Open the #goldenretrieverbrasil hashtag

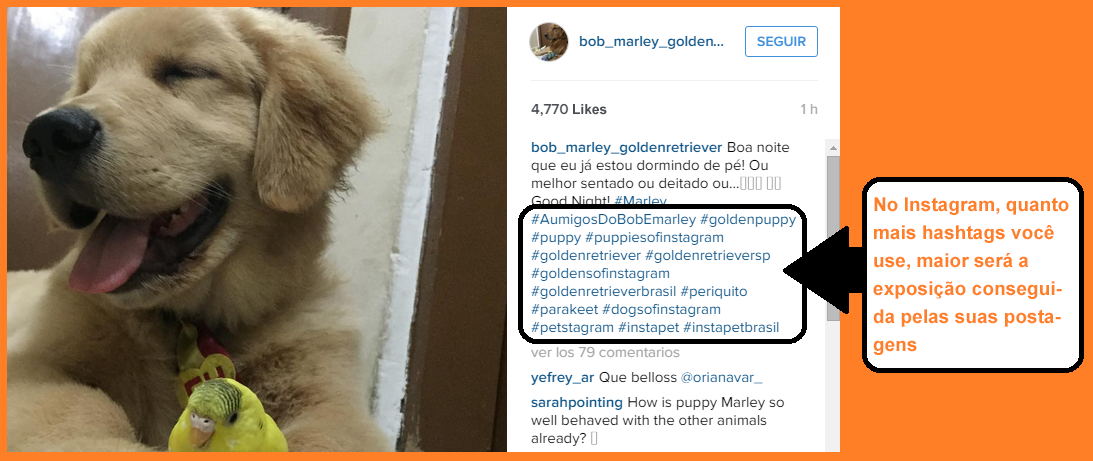pos(604,291)
